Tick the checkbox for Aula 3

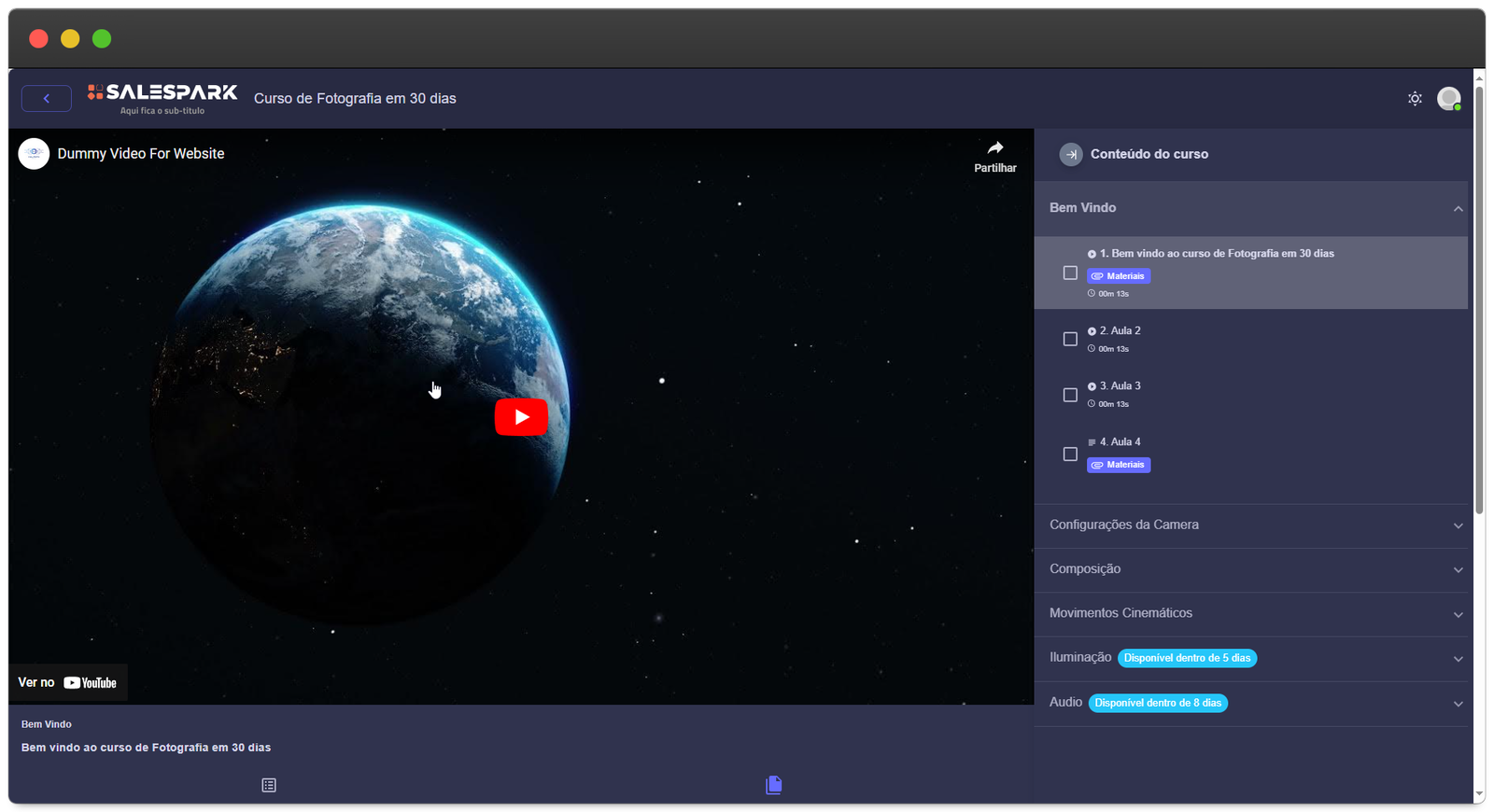click(x=1070, y=396)
